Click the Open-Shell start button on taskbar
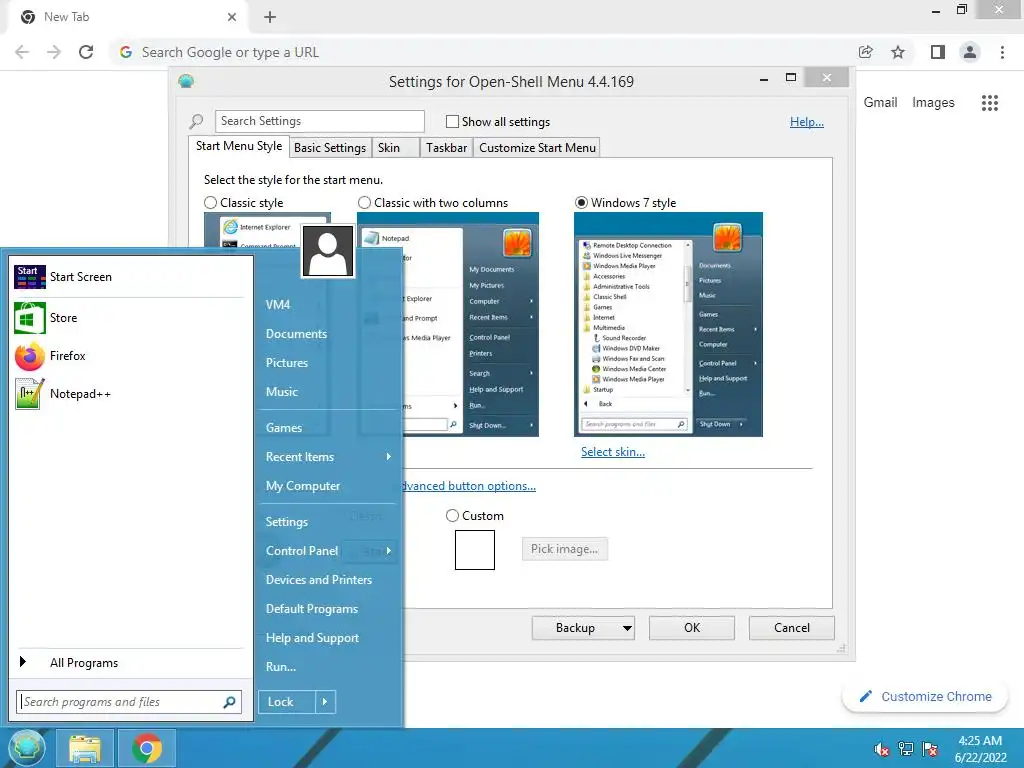The width and height of the screenshot is (1024, 768). [25, 748]
